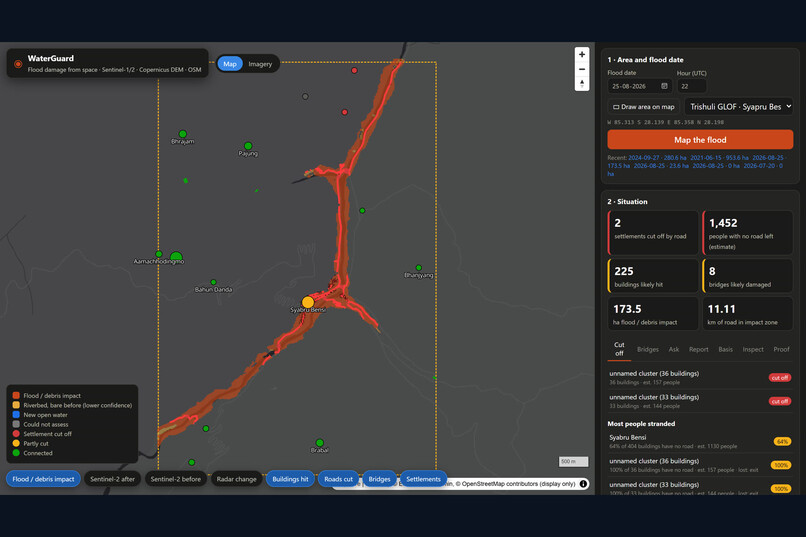Switch to the Proof tab
This screenshot has width=806, height=537.
click(x=781, y=349)
